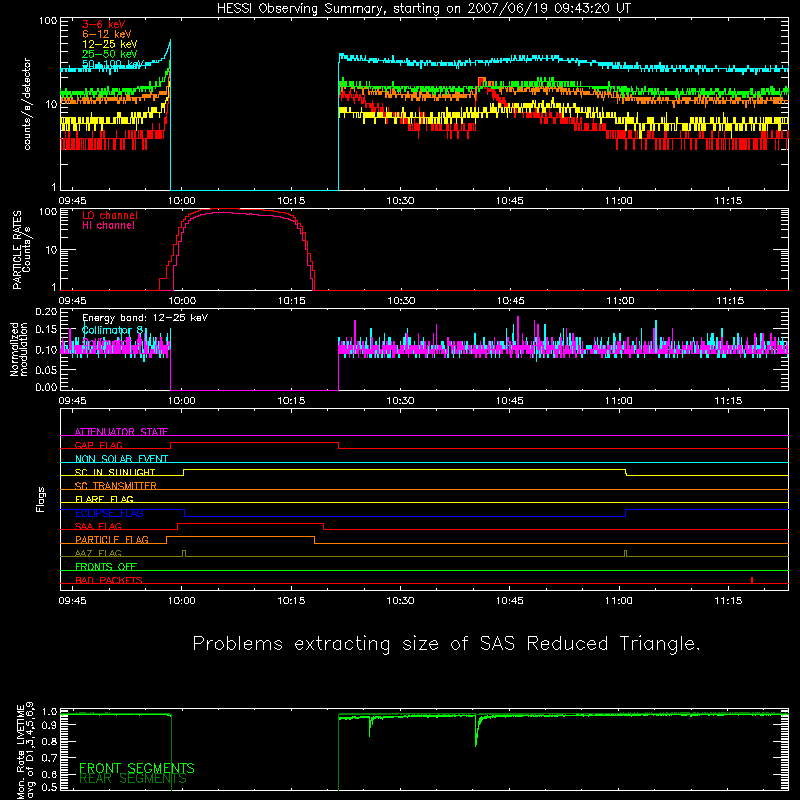Click the HESSI Observing Summary title text
The width and height of the screenshot is (800, 800).
coord(424,9)
